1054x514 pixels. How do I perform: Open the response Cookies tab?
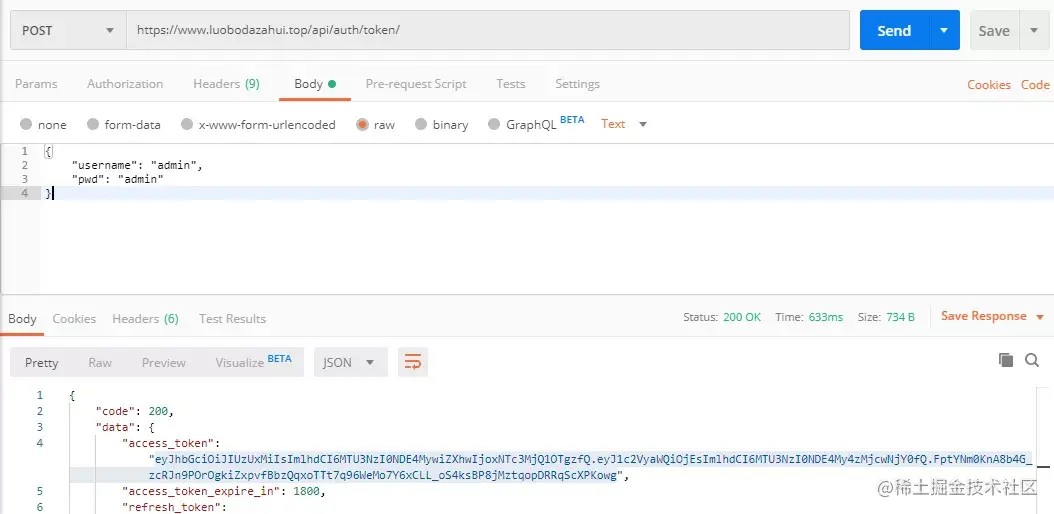click(74, 318)
